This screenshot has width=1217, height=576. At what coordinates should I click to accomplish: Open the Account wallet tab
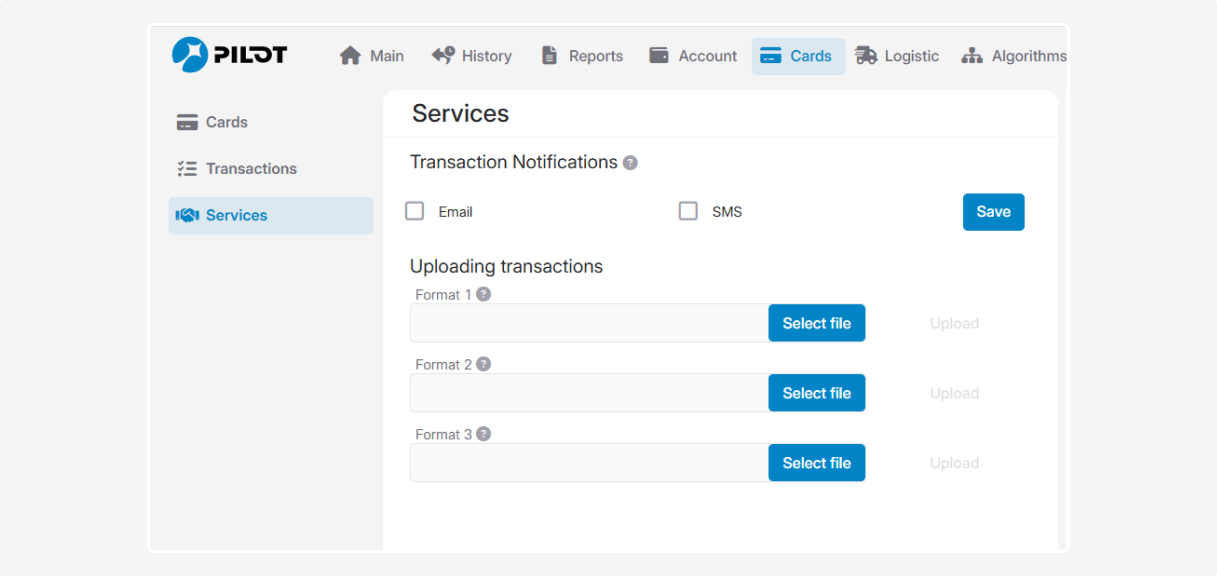(693, 56)
